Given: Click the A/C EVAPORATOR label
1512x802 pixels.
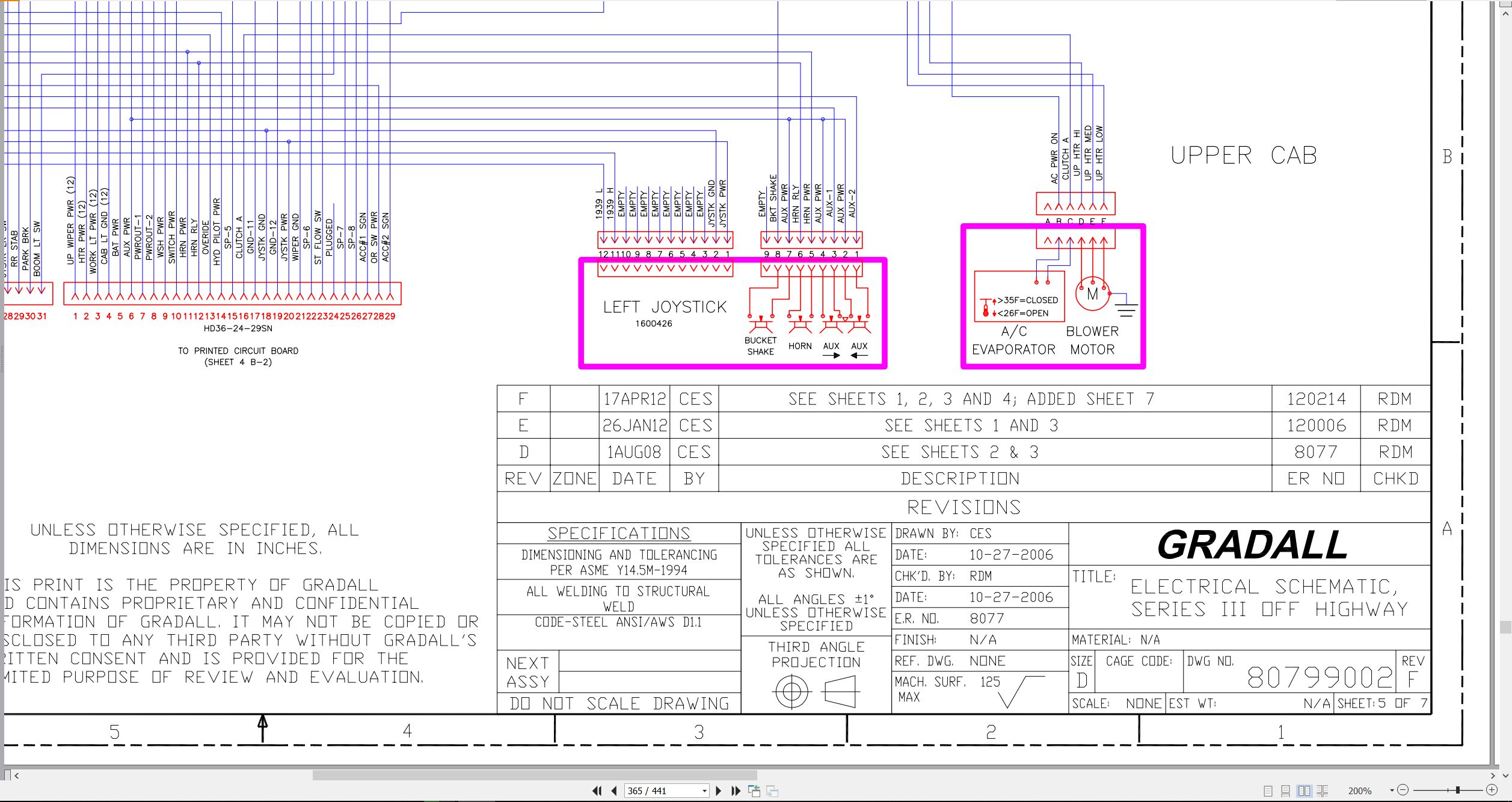Looking at the screenshot, I should click(x=1013, y=341).
